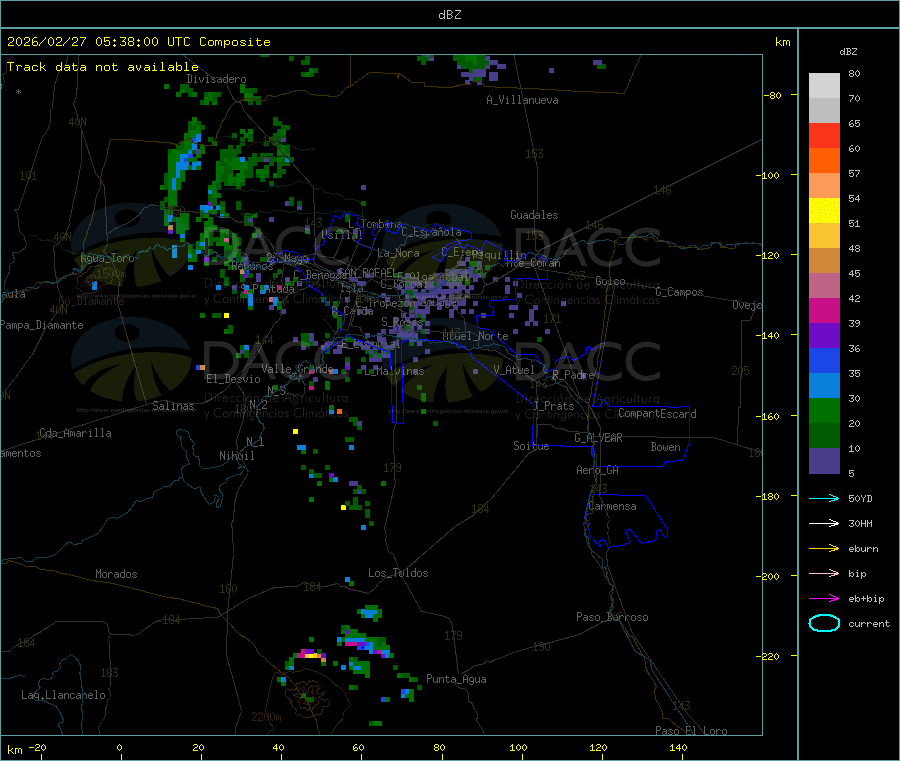Click the '-80' tick on the right axis

click(773, 95)
